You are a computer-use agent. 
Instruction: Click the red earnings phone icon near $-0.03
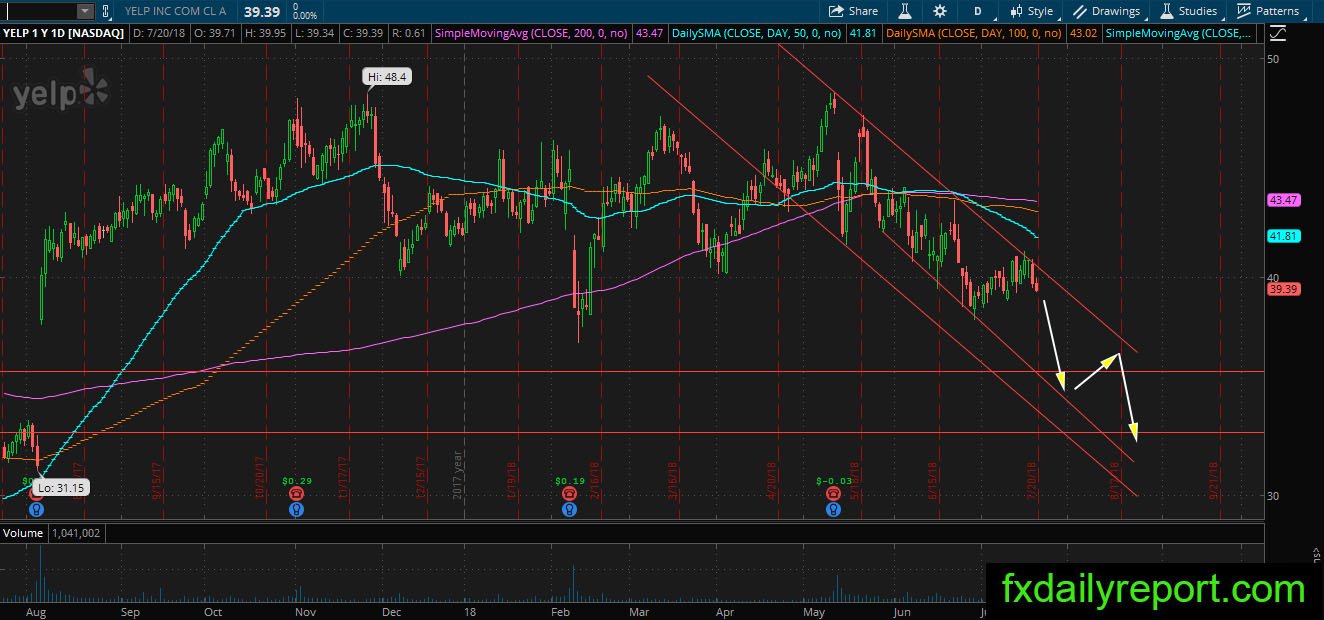833,494
